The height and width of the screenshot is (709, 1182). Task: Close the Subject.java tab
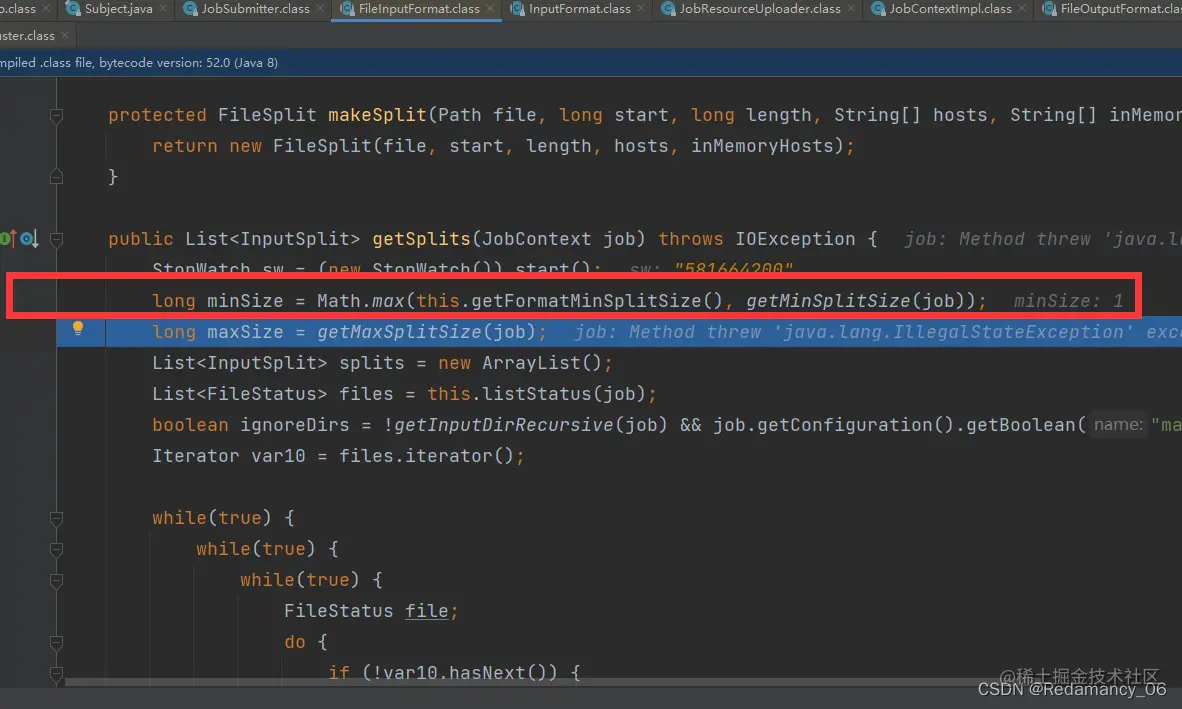tap(163, 8)
